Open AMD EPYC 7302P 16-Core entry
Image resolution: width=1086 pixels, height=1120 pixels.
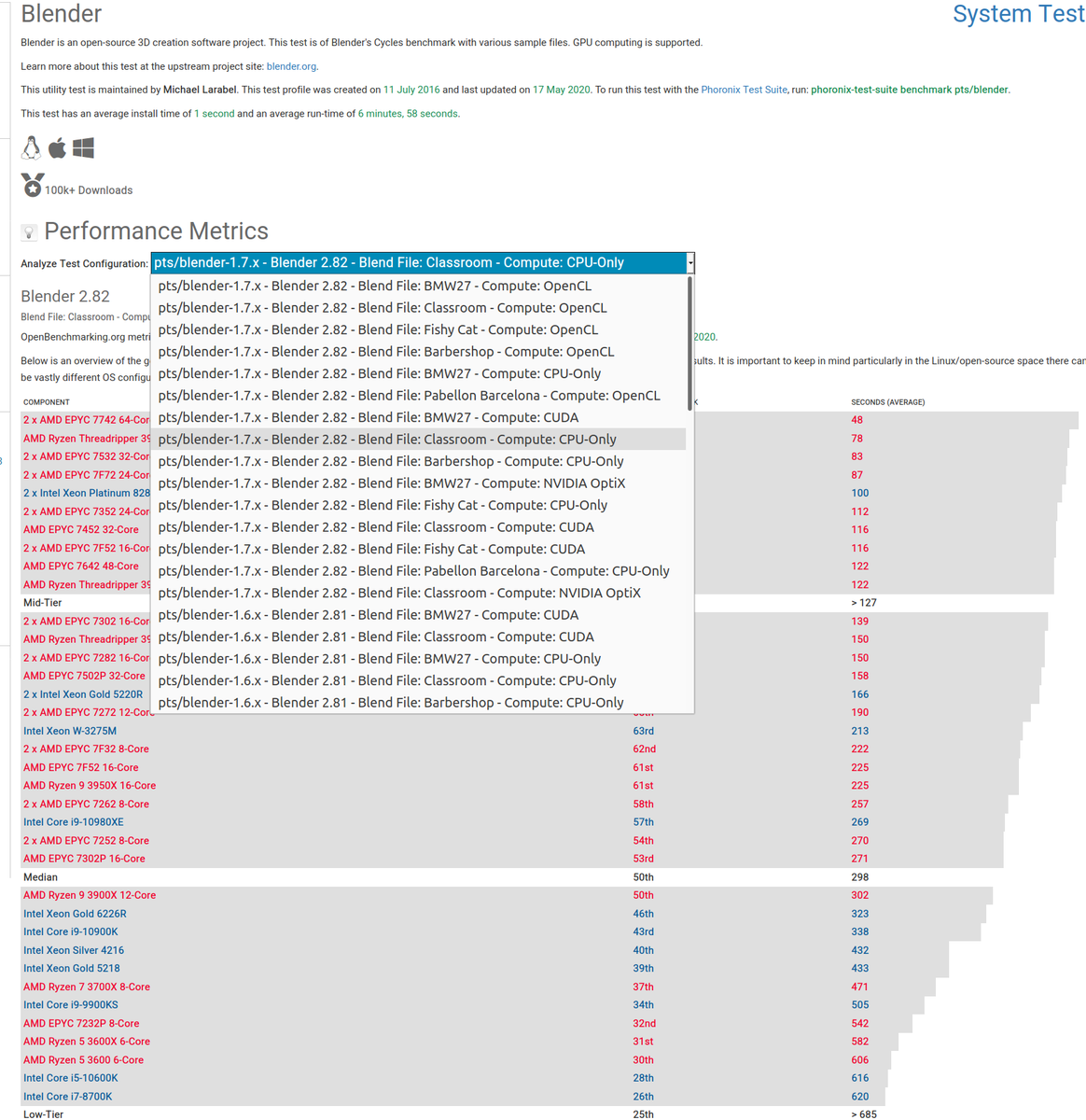pos(84,859)
